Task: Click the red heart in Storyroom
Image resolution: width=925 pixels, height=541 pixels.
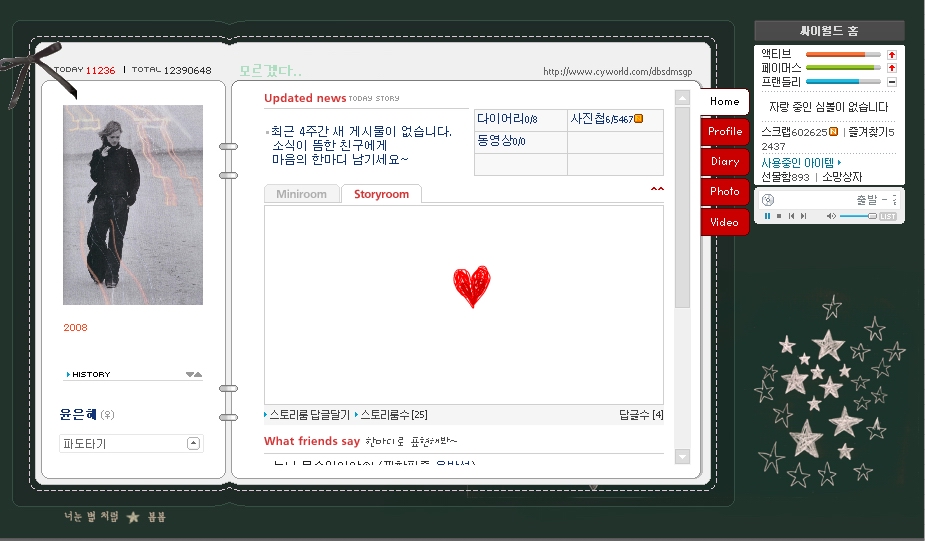Action: coord(472,287)
